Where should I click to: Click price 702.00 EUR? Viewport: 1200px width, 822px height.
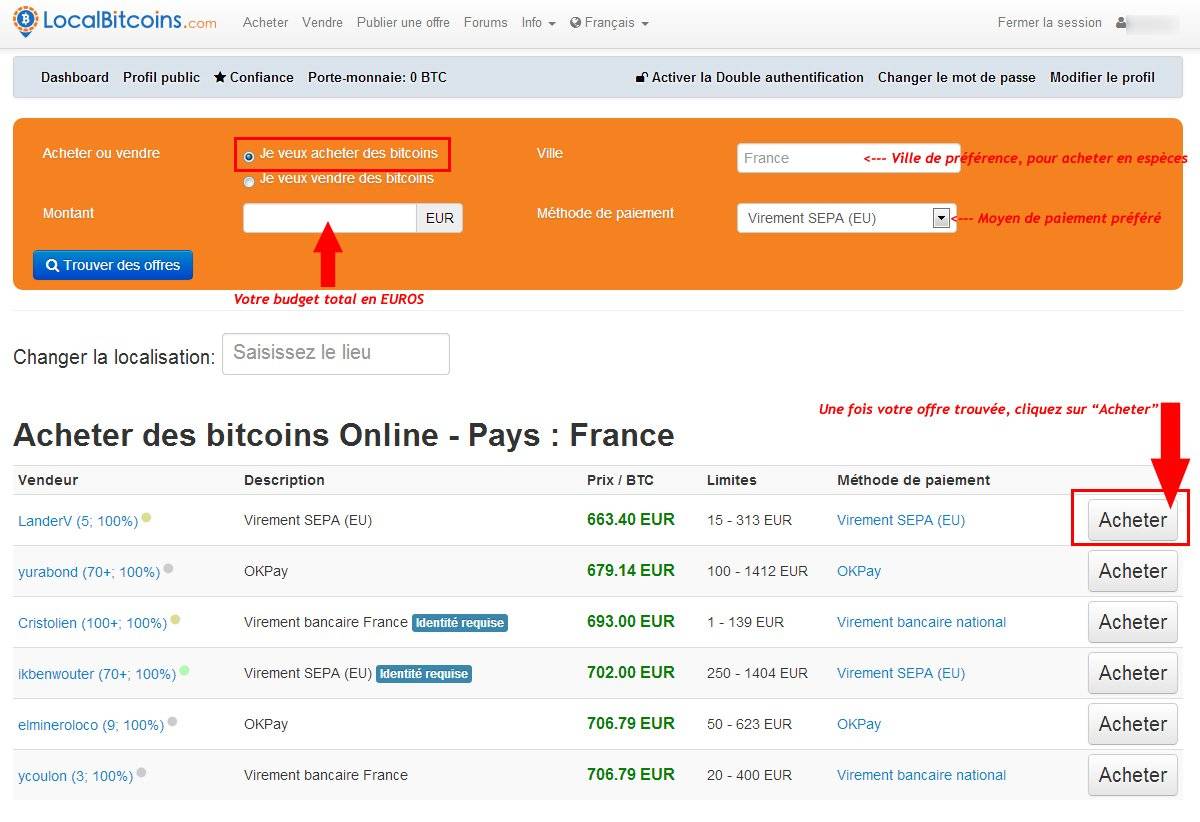point(631,673)
